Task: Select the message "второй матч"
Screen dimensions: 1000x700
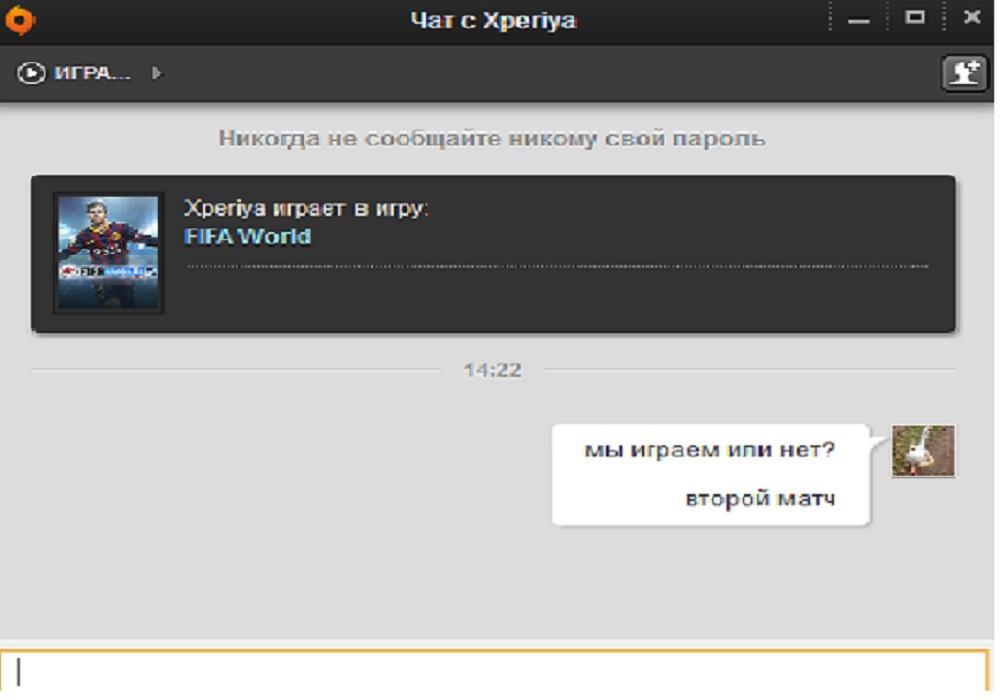Action: point(760,497)
